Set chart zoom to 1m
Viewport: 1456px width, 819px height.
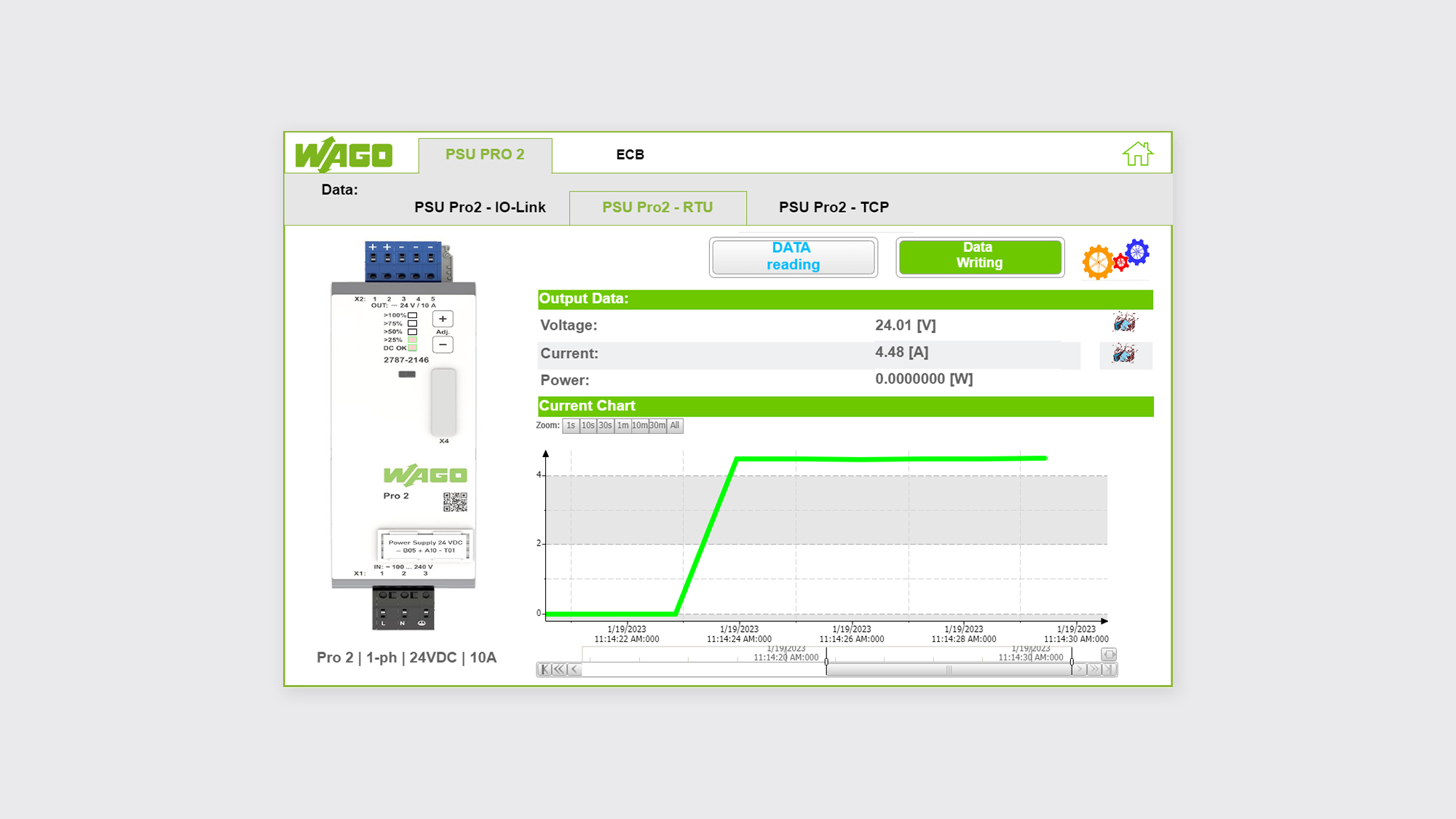622,426
